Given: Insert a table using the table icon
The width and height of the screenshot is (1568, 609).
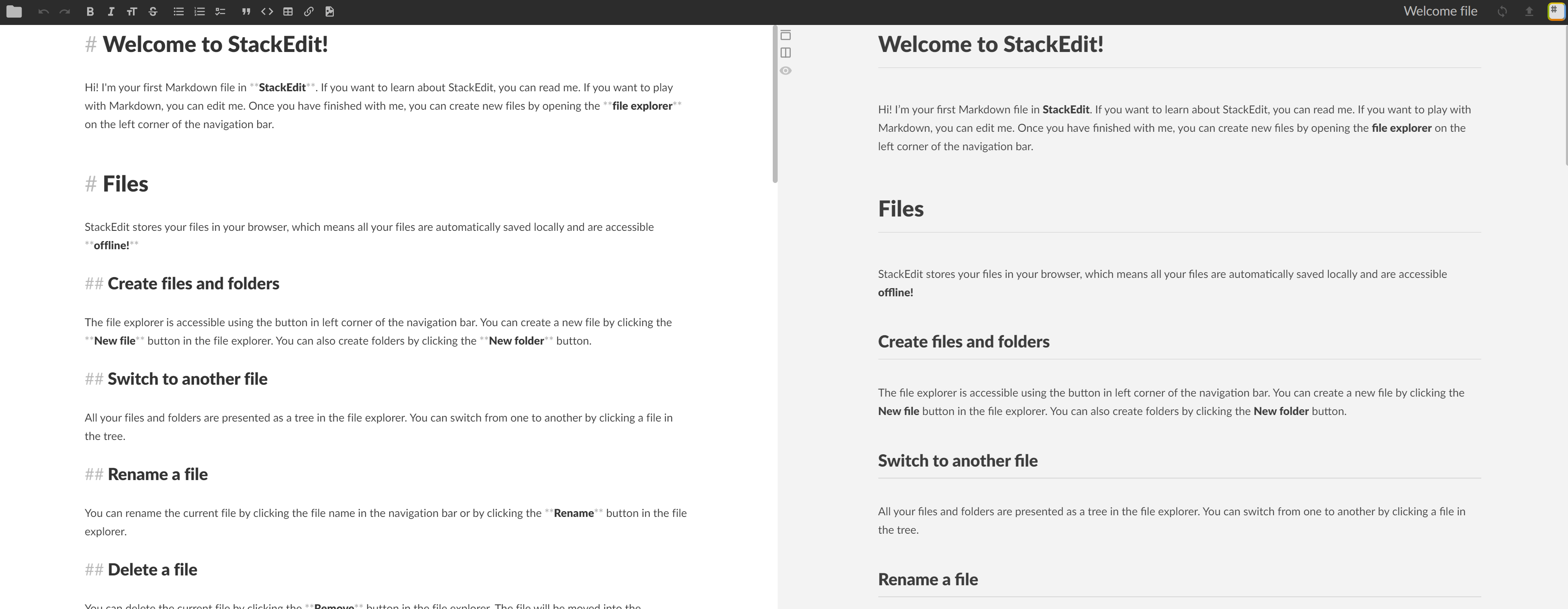Looking at the screenshot, I should coord(288,11).
